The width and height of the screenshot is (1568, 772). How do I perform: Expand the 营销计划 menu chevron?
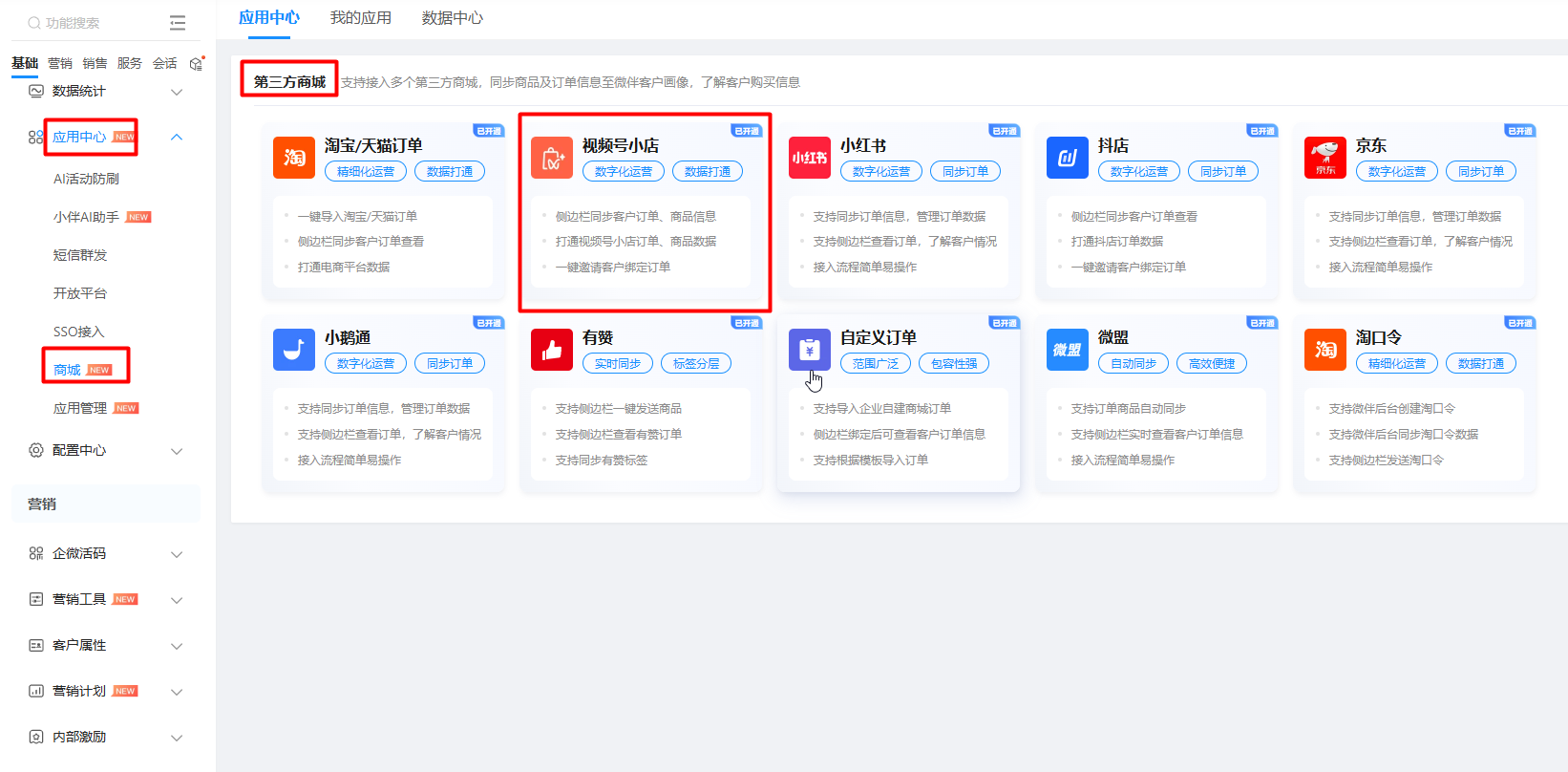pyautogui.click(x=177, y=692)
